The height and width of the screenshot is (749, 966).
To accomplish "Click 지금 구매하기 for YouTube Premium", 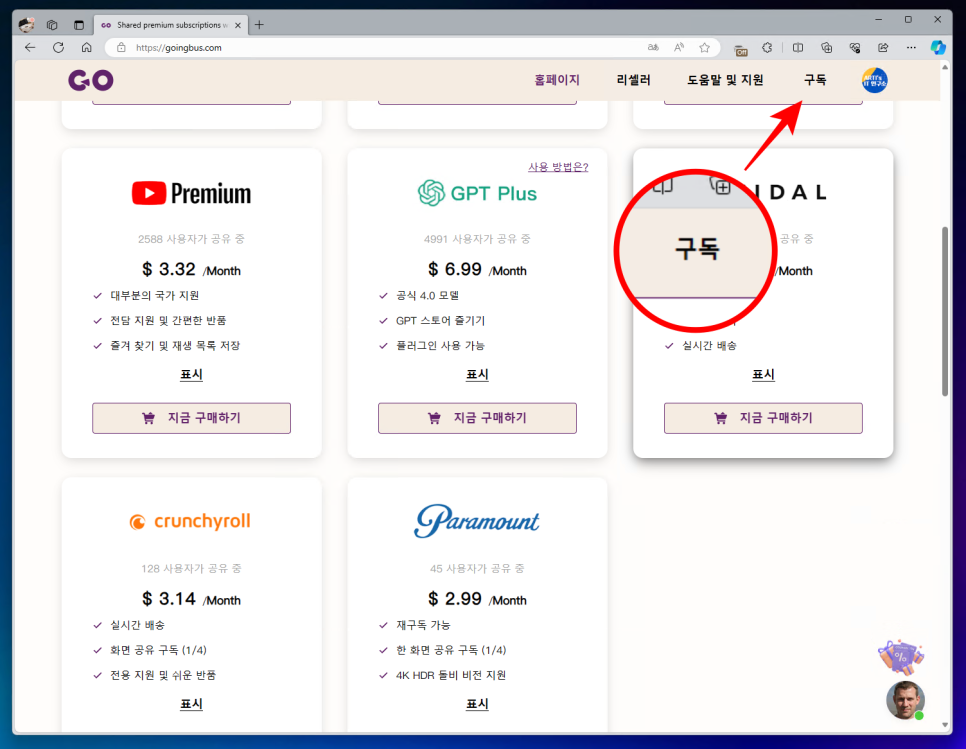I will click(x=192, y=418).
